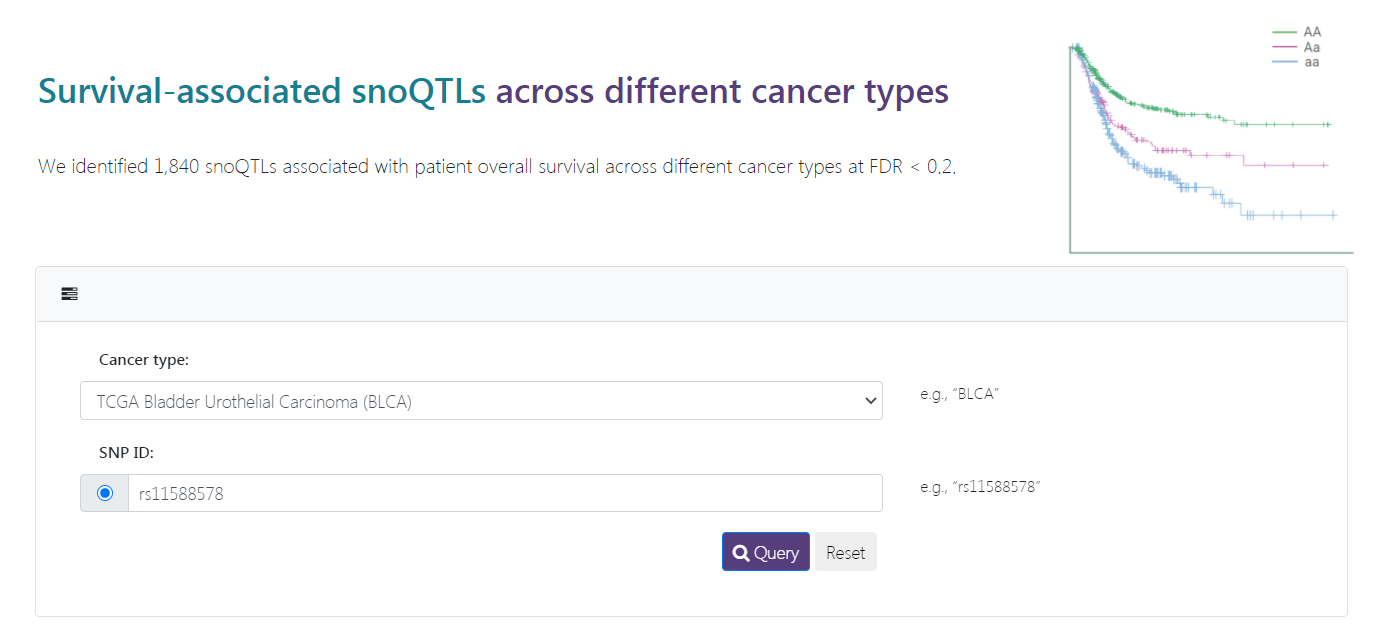Screen dimensions: 1378x641
Task: Select the SNP ID radio button
Action: pos(105,493)
